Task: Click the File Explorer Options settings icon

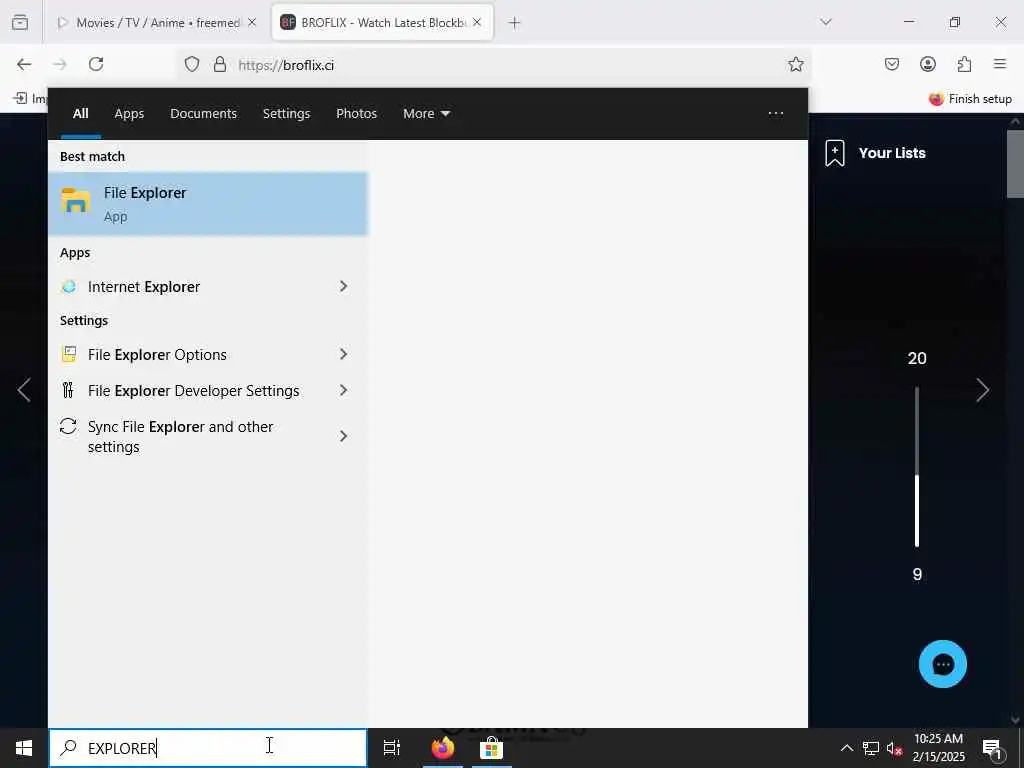Action: click(69, 354)
